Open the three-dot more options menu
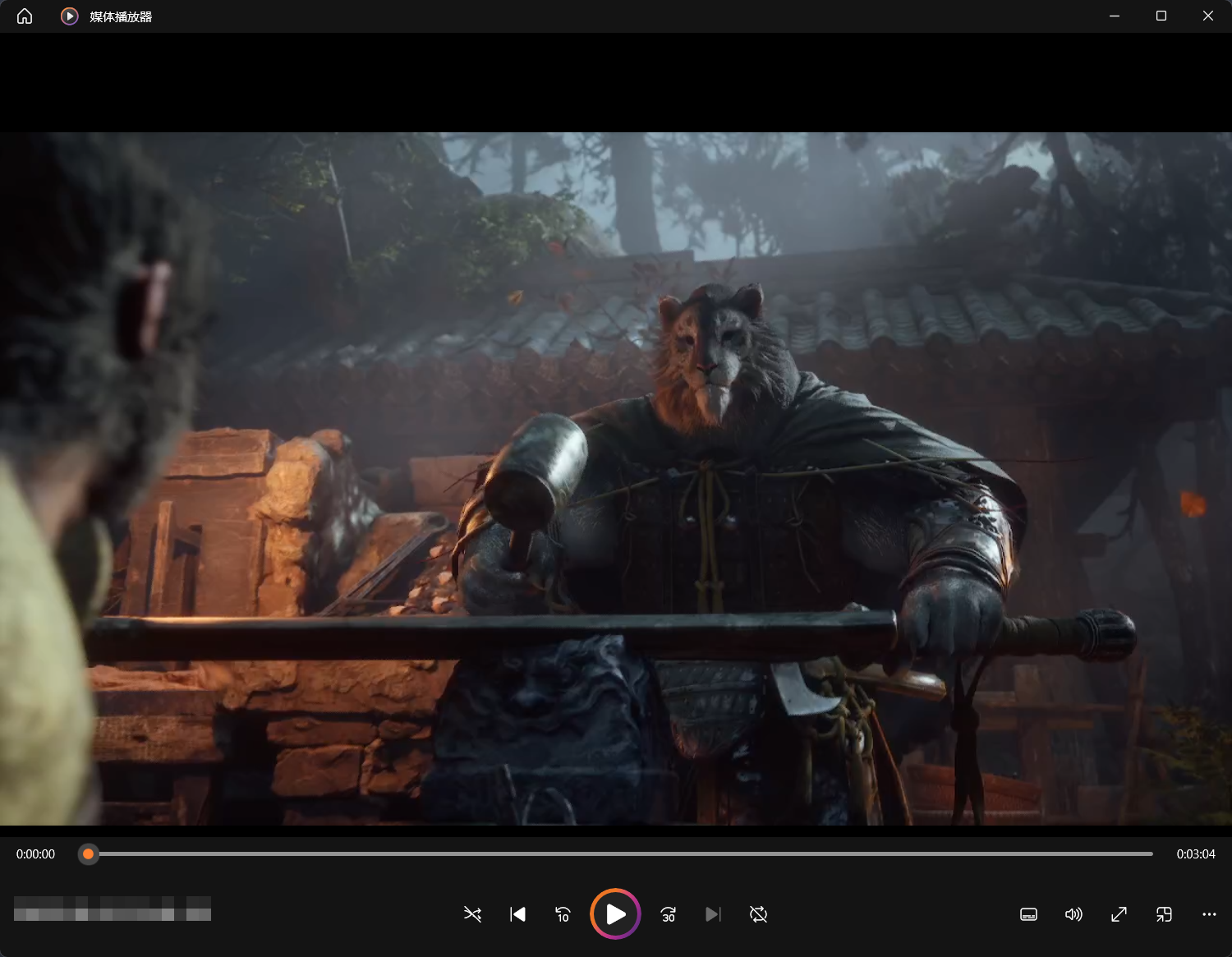The height and width of the screenshot is (957, 1232). [x=1209, y=914]
